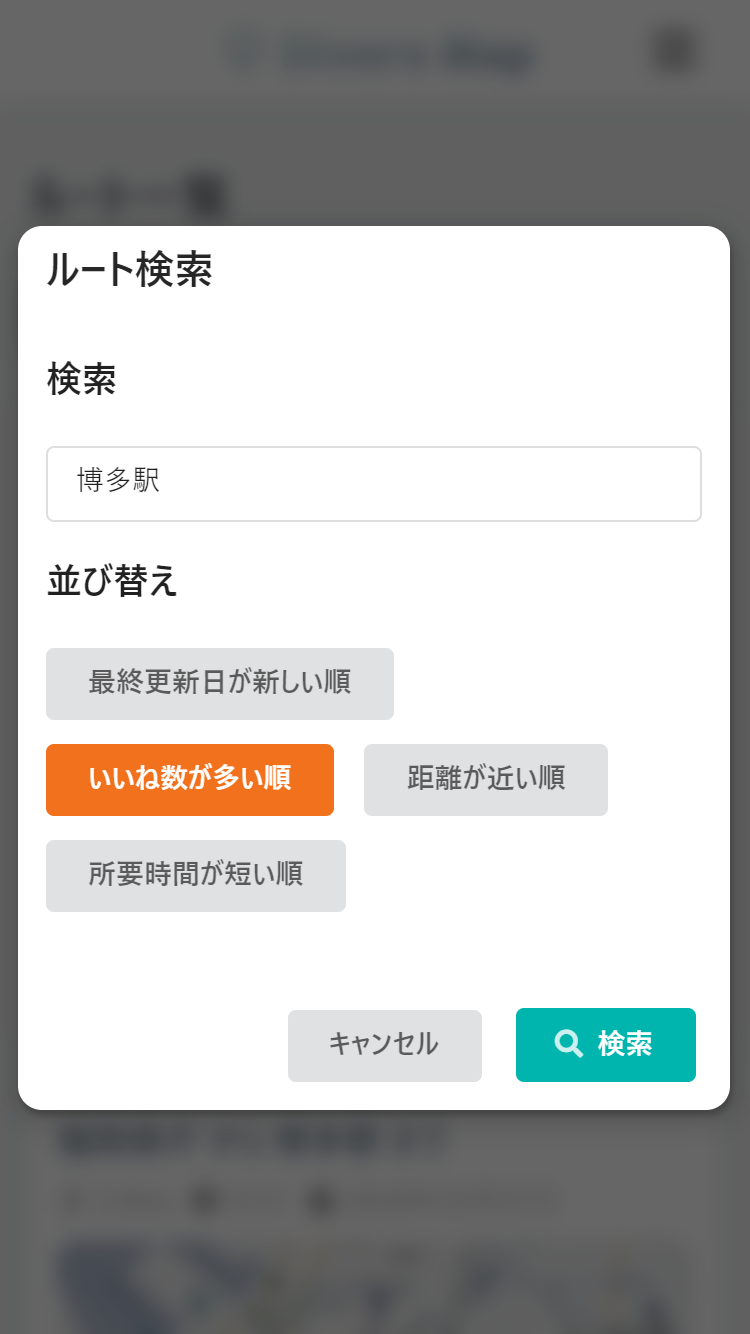Click the blurred site name text in the header
This screenshot has height=1334, width=750.
pos(410,53)
